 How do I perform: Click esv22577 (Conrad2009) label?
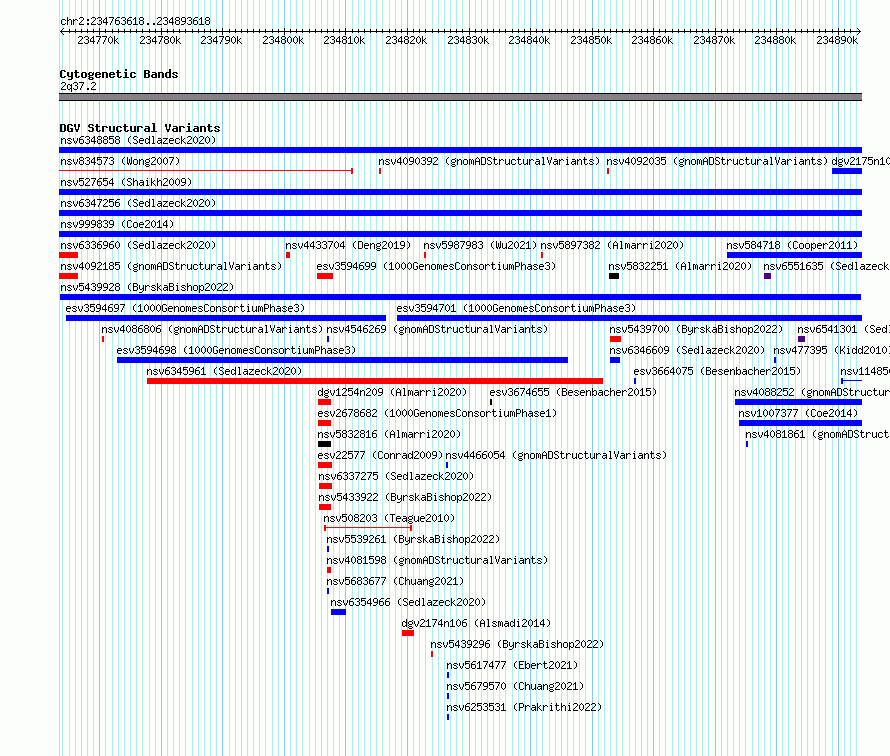380,455
